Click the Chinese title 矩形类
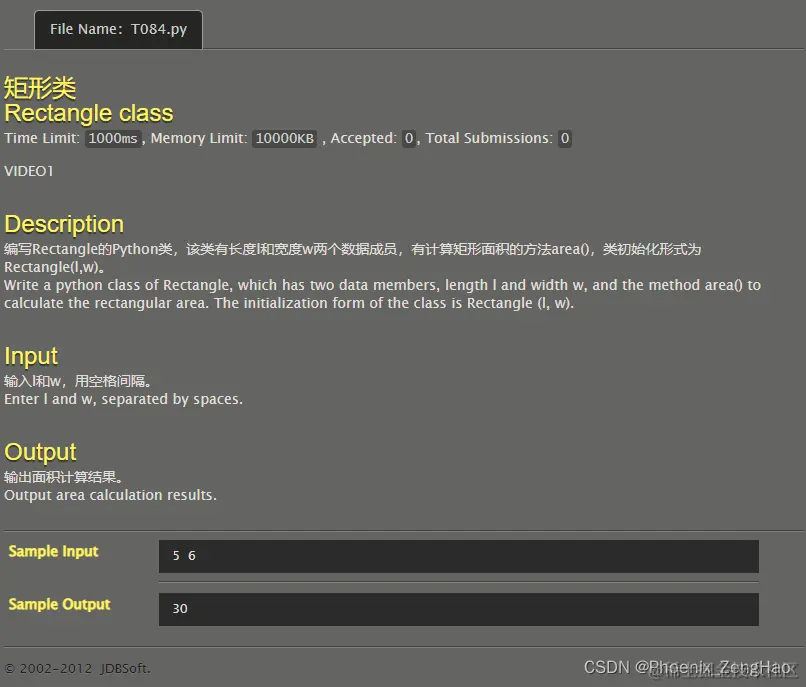This screenshot has height=687, width=806. 40,88
